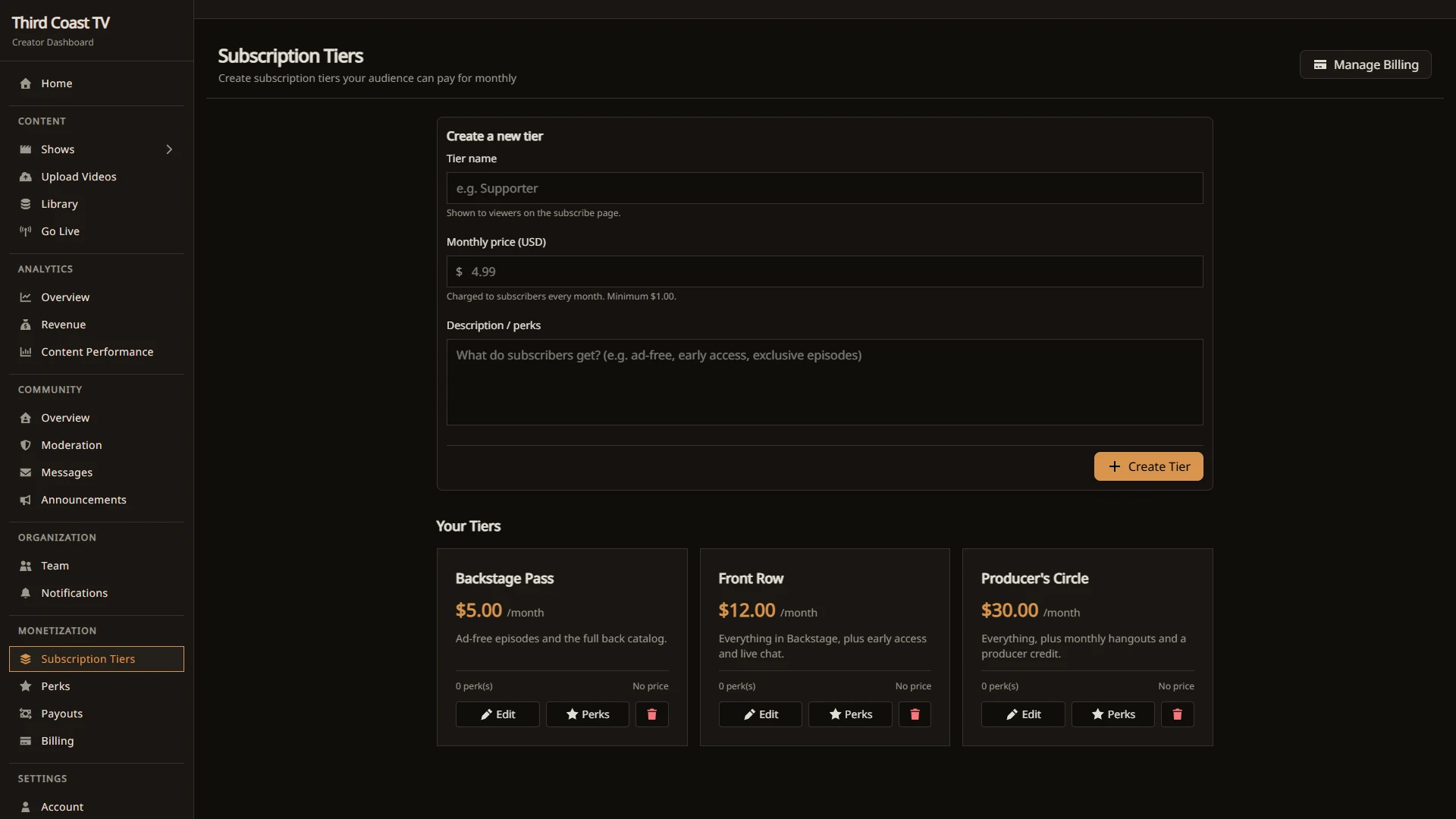Screen dimensions: 1456x819
Task: Click the Billing card icon in sidebar
Action: tap(26, 741)
